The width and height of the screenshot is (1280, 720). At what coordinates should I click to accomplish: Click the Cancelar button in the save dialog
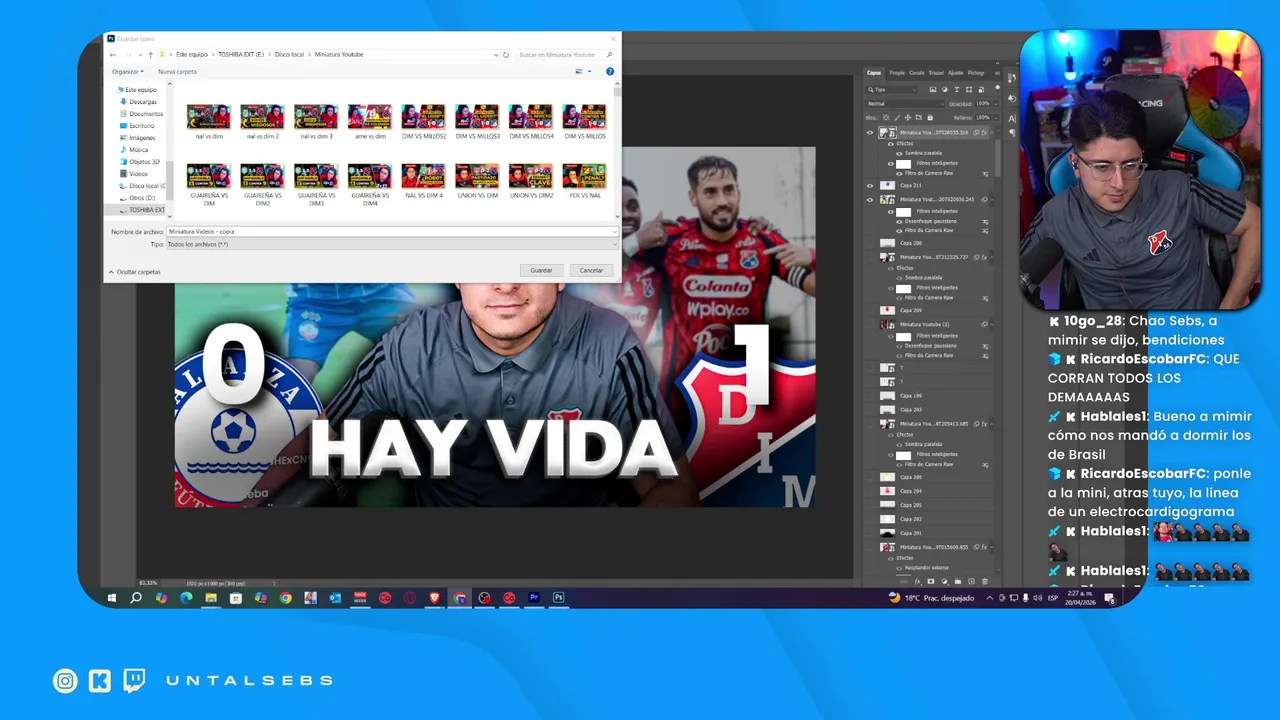591,270
